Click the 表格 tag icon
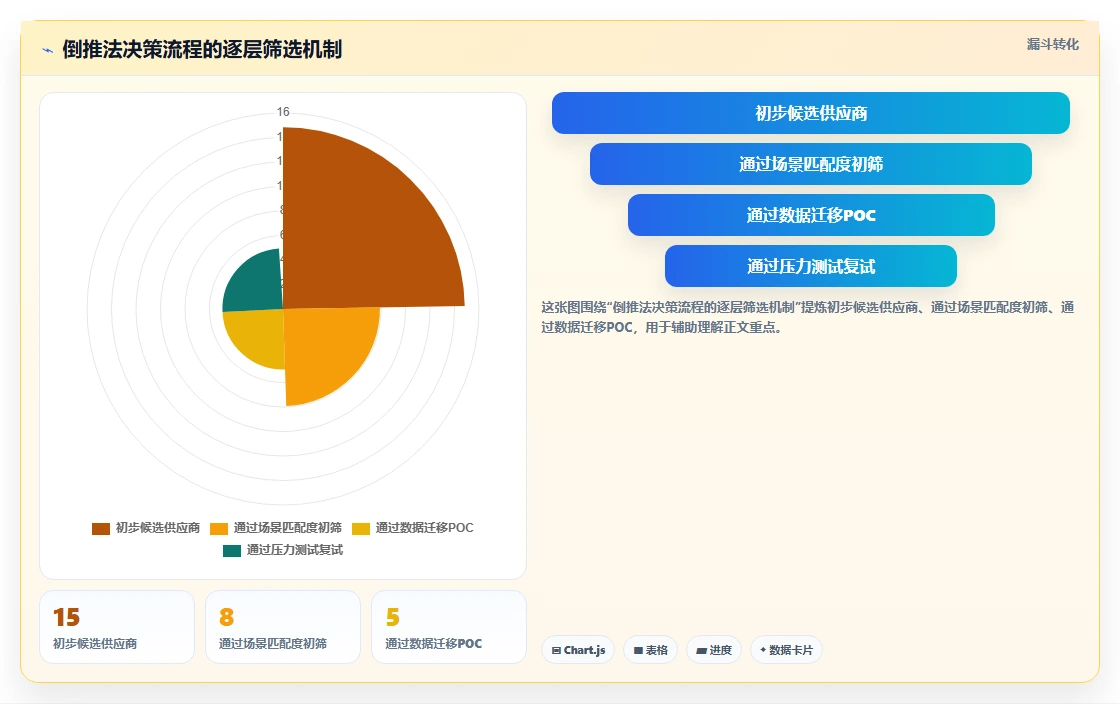1120x704 pixels. (638, 650)
